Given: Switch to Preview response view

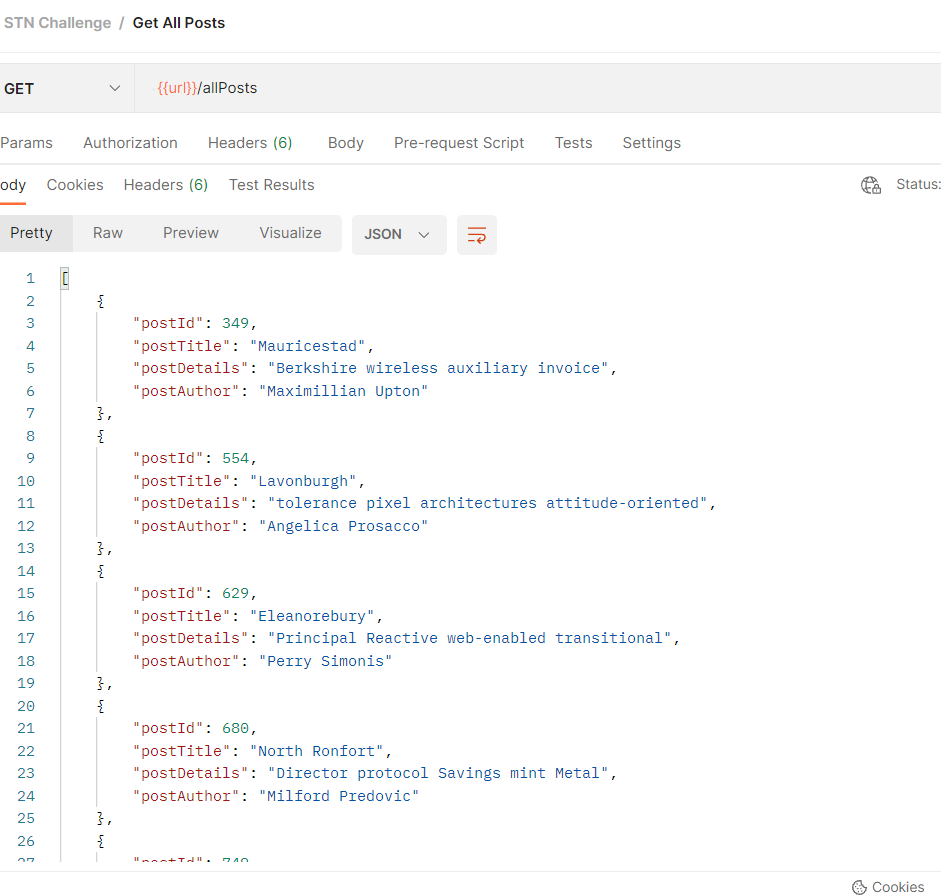Looking at the screenshot, I should click(x=191, y=233).
